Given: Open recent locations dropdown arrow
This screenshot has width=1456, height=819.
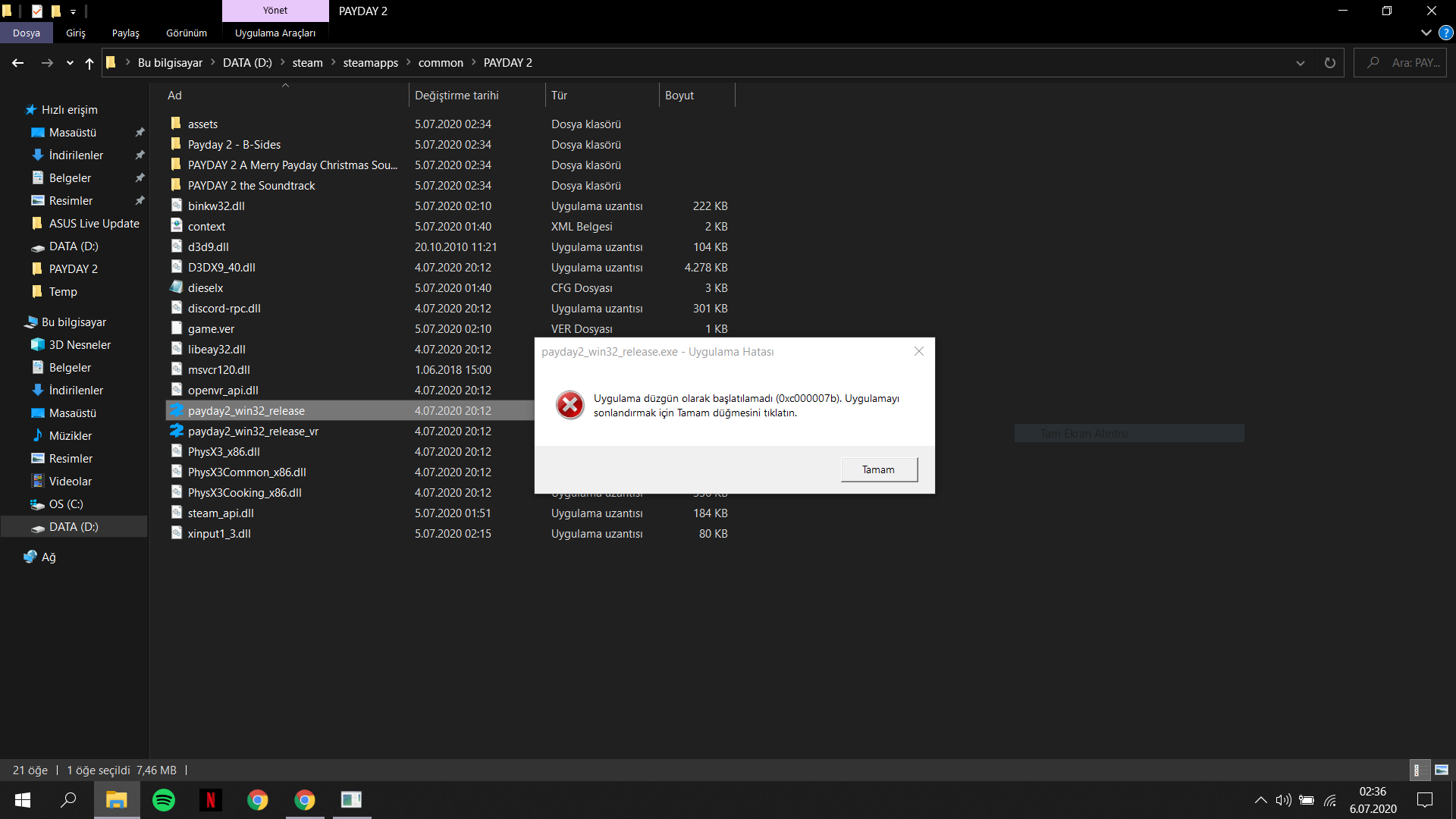Looking at the screenshot, I should (70, 63).
